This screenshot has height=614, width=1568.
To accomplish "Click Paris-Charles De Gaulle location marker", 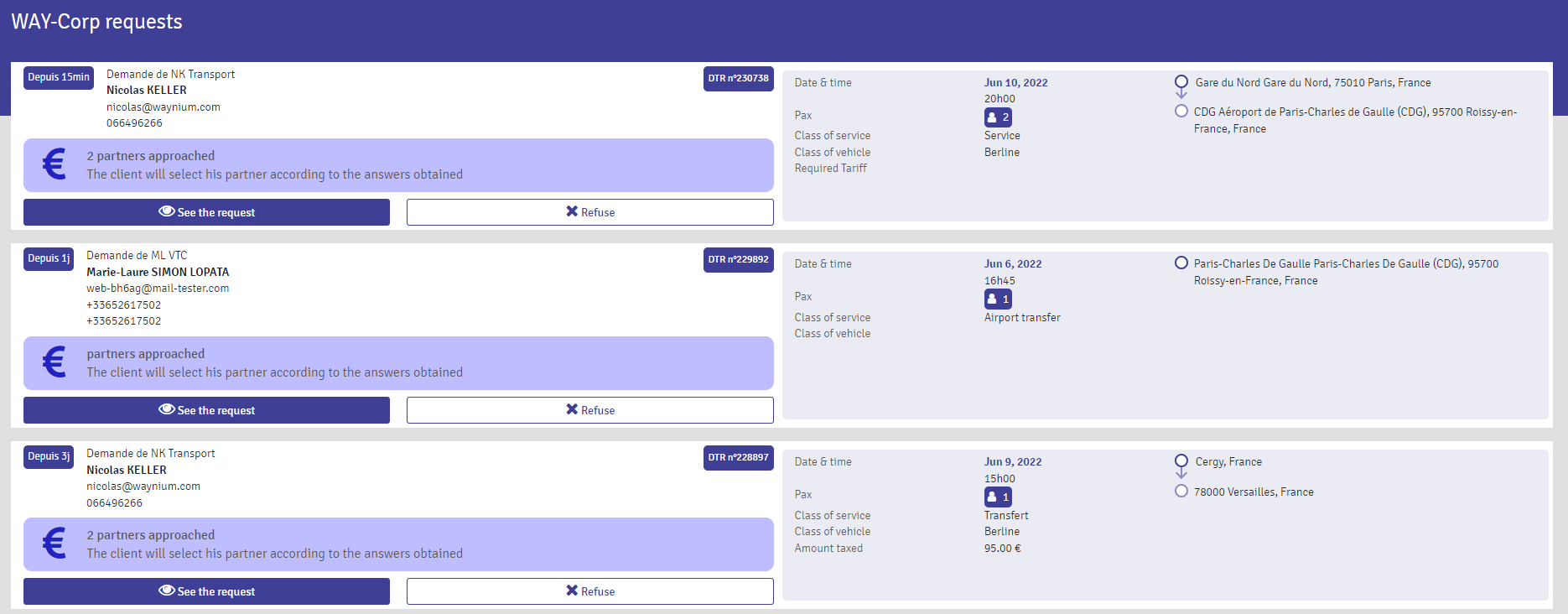I will tap(1181, 263).
